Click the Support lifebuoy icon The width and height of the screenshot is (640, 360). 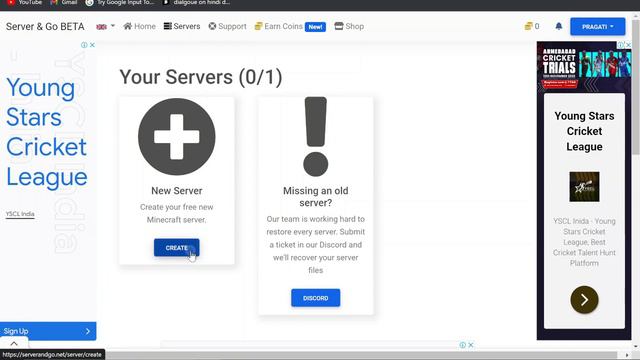point(212,26)
